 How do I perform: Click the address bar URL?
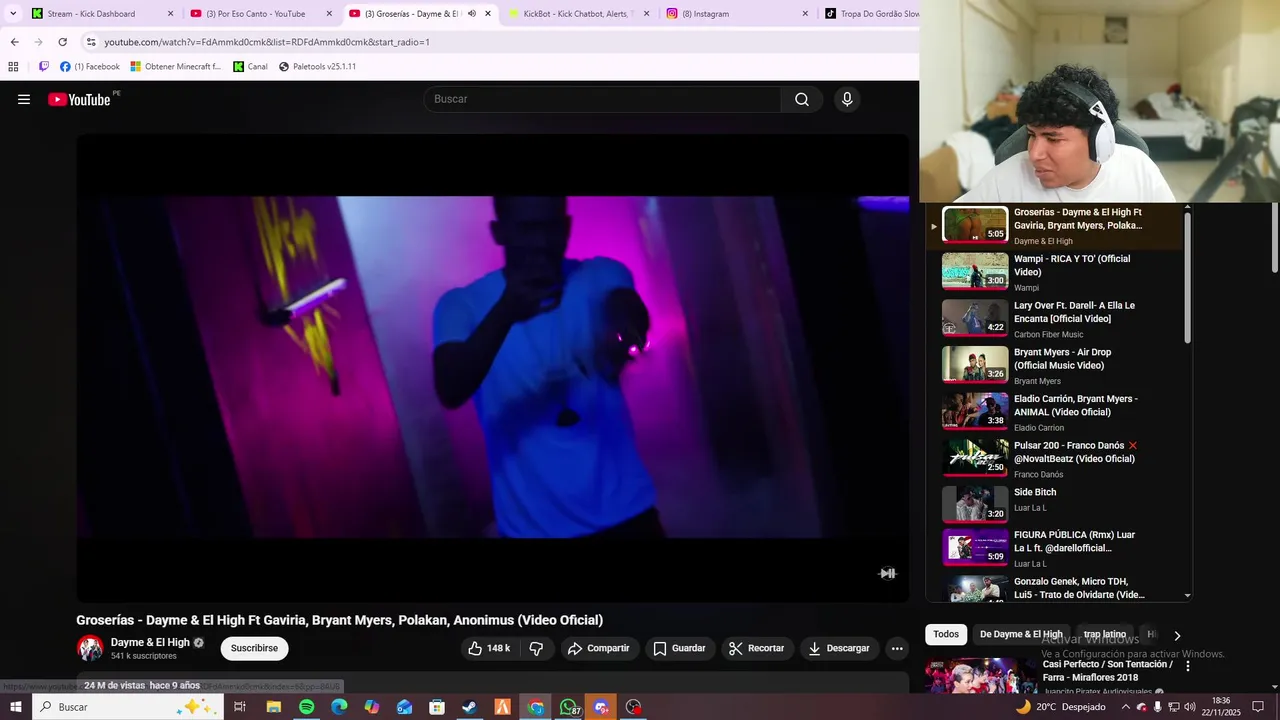(267, 42)
